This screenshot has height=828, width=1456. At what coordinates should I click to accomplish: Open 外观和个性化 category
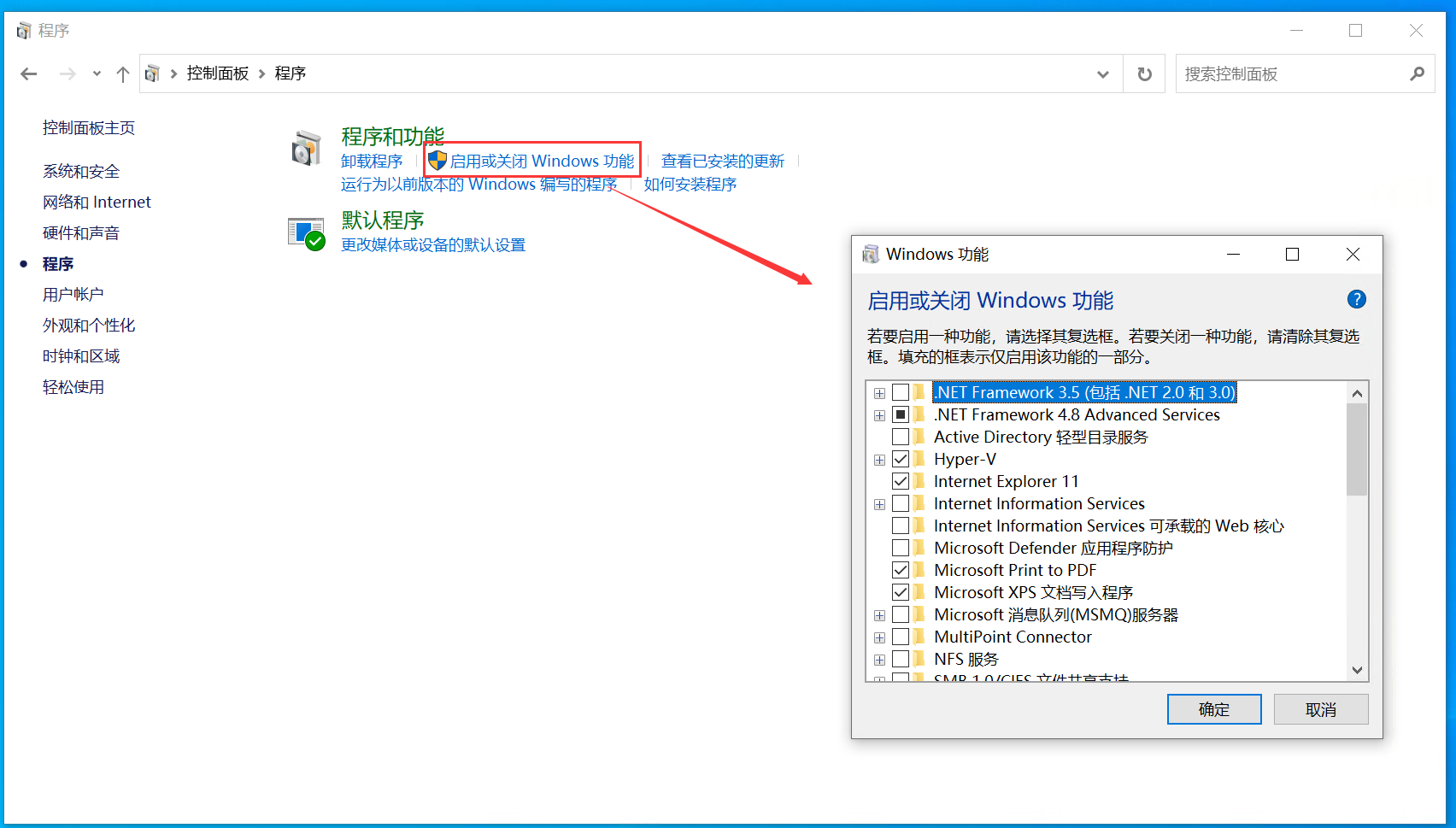[89, 326]
